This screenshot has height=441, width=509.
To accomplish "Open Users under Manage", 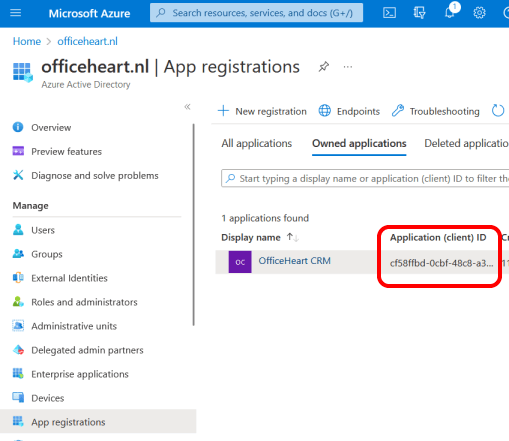I will point(43,230).
